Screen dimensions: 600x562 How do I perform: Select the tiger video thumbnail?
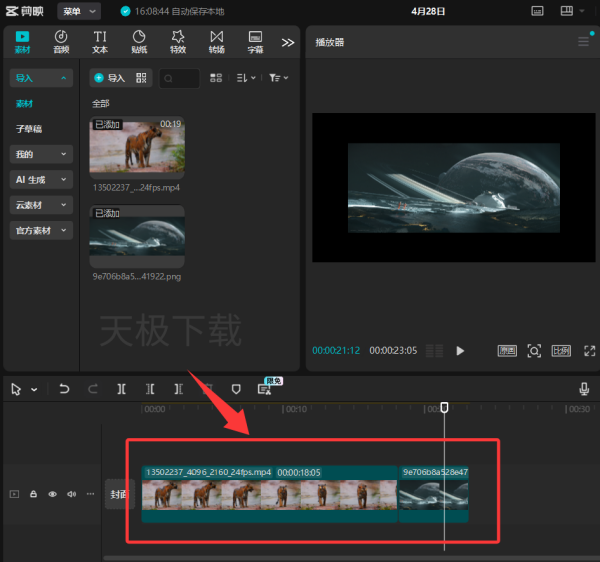137,148
